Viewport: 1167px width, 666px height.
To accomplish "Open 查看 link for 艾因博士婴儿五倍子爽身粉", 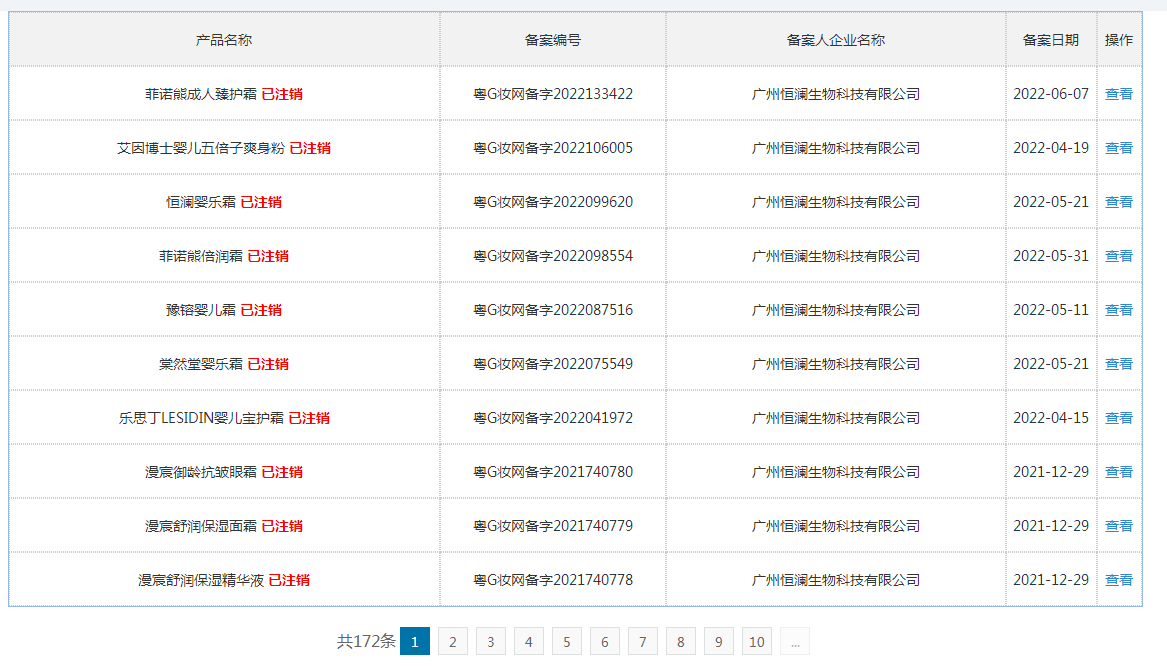I will click(x=1119, y=148).
